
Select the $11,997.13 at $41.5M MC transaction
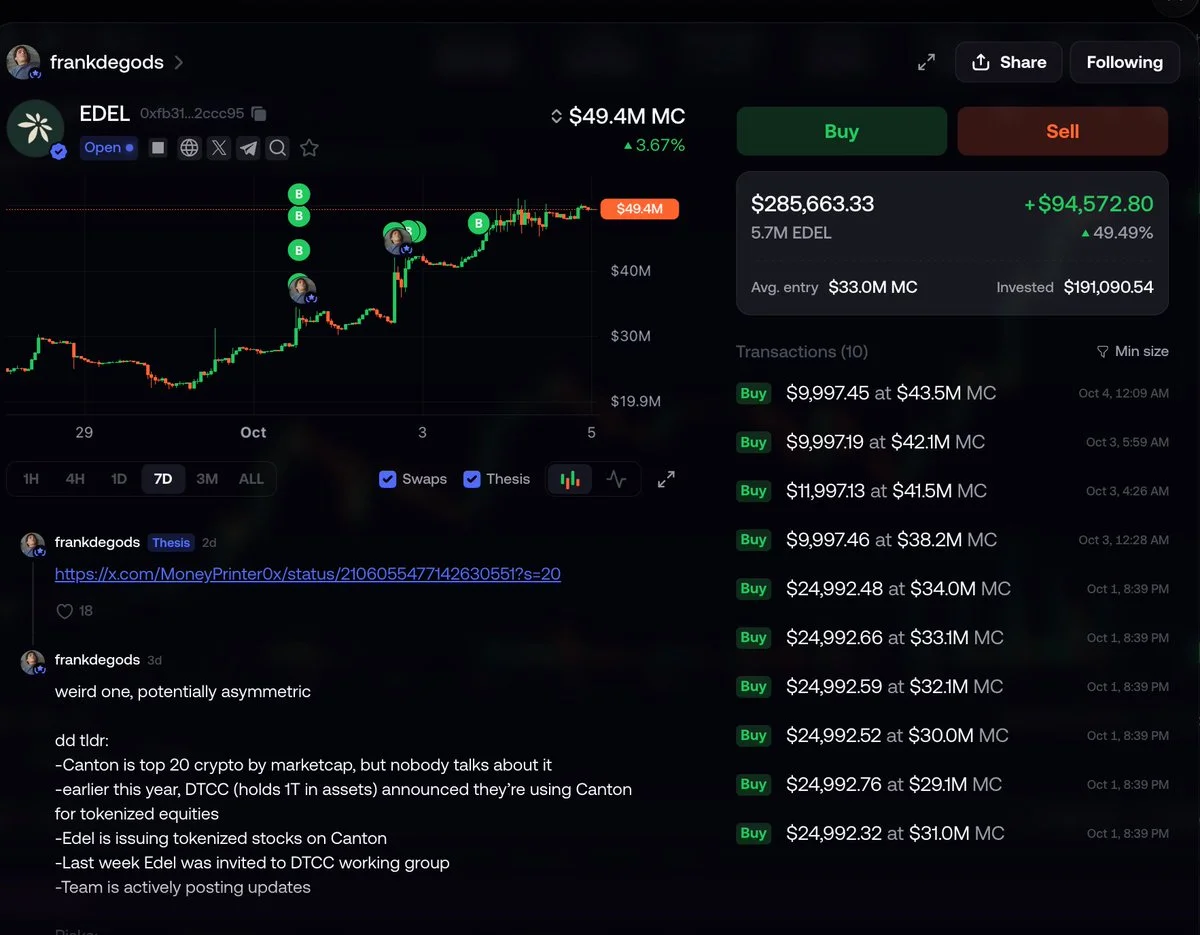pyautogui.click(x=952, y=491)
